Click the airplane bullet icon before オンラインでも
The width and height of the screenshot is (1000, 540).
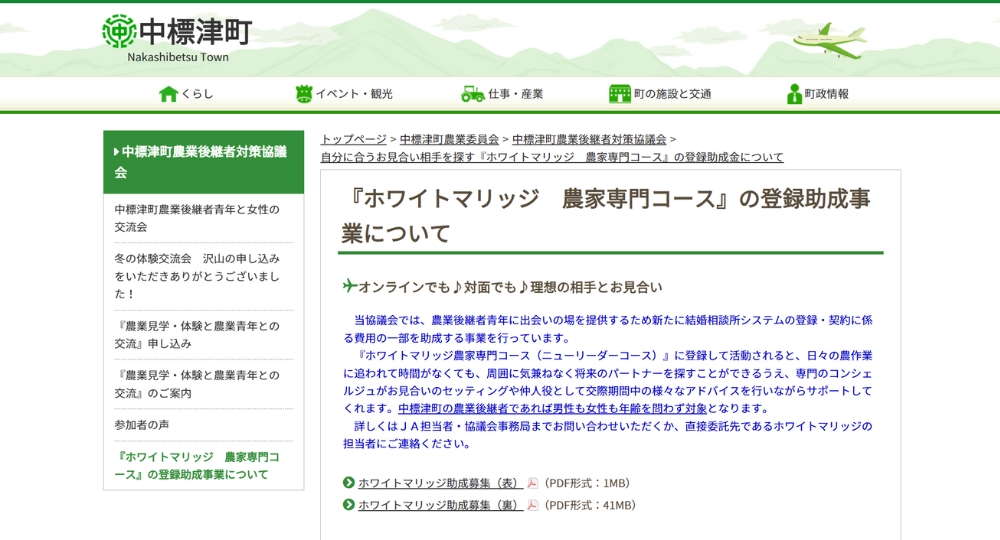349,286
